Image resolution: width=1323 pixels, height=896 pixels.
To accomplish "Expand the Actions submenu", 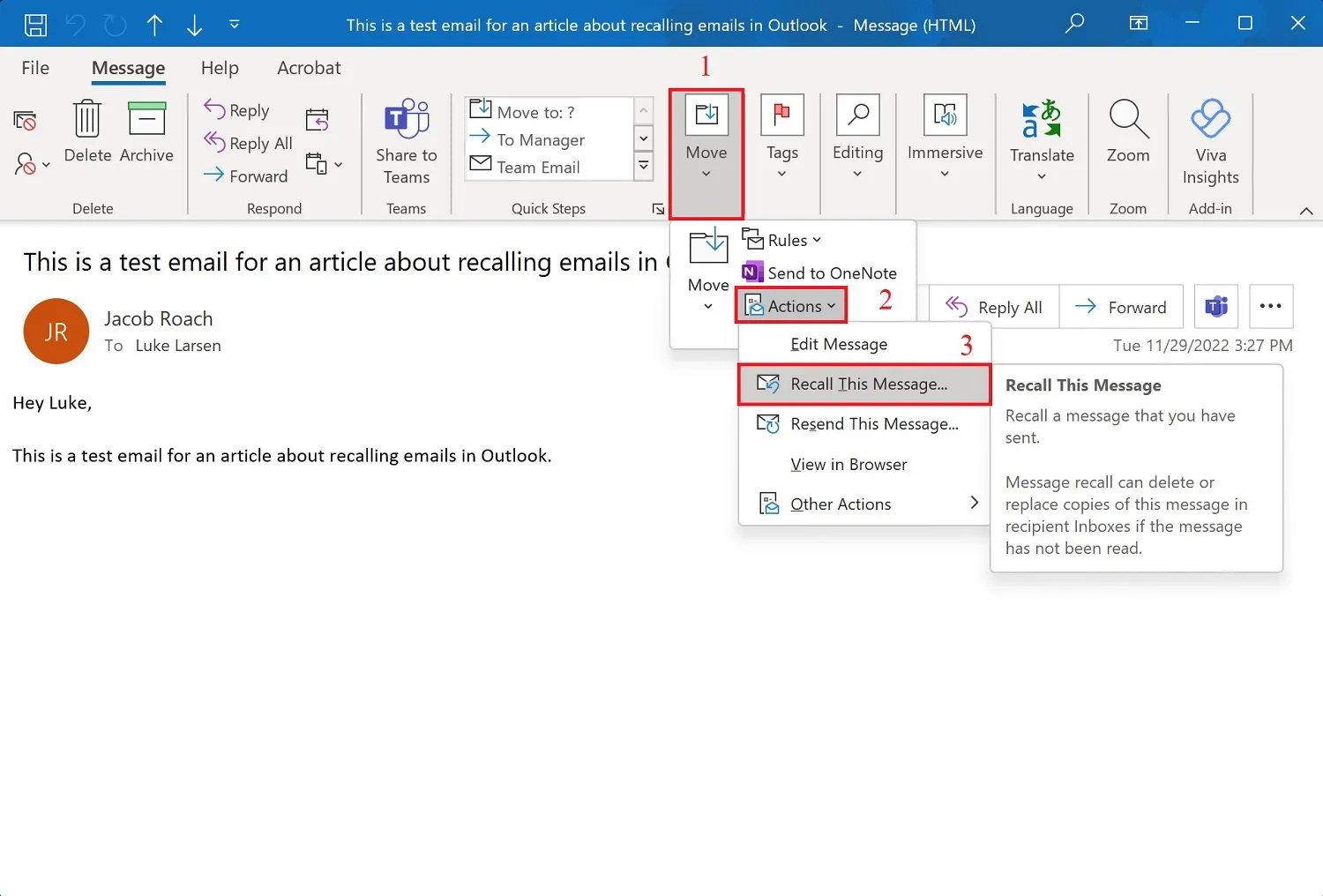I will click(790, 305).
